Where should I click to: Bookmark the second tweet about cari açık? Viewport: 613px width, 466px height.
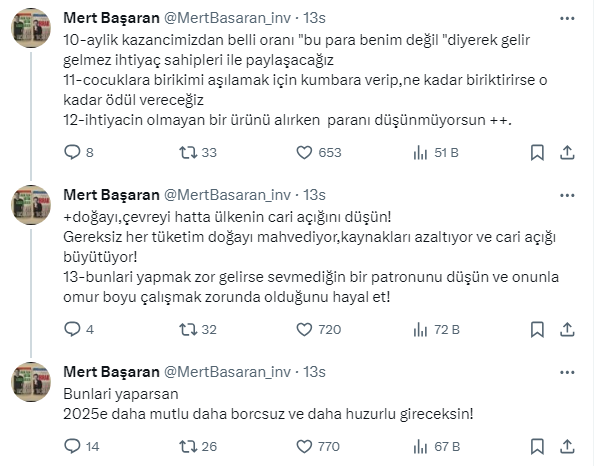(x=537, y=328)
